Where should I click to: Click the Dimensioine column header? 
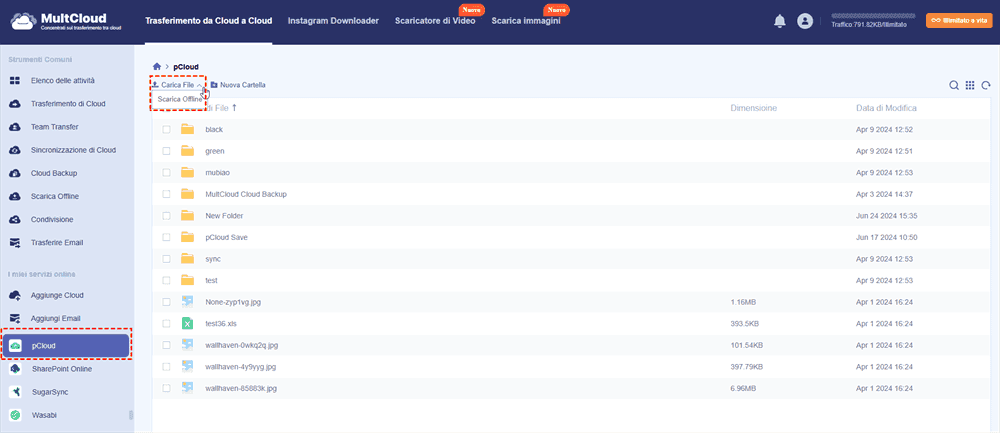coord(754,108)
